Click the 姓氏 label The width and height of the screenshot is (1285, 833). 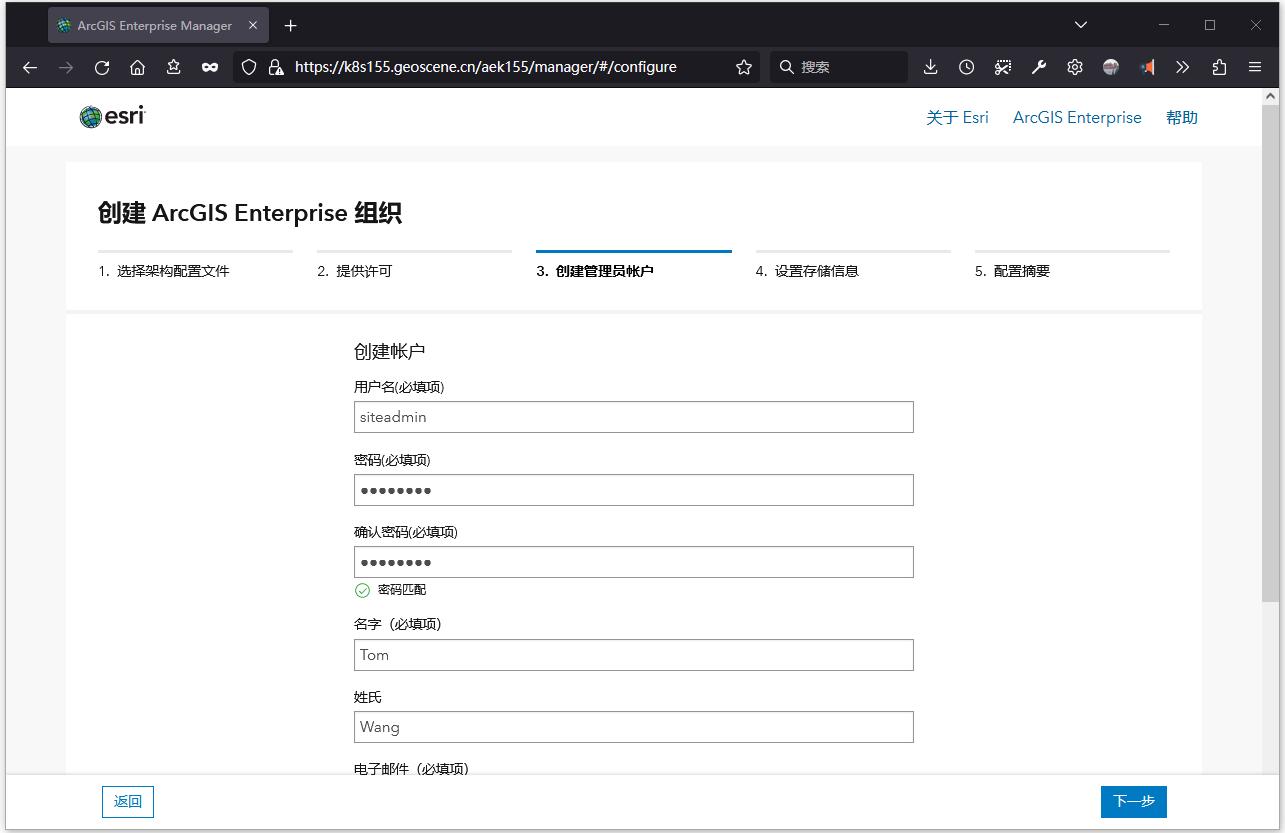point(368,697)
